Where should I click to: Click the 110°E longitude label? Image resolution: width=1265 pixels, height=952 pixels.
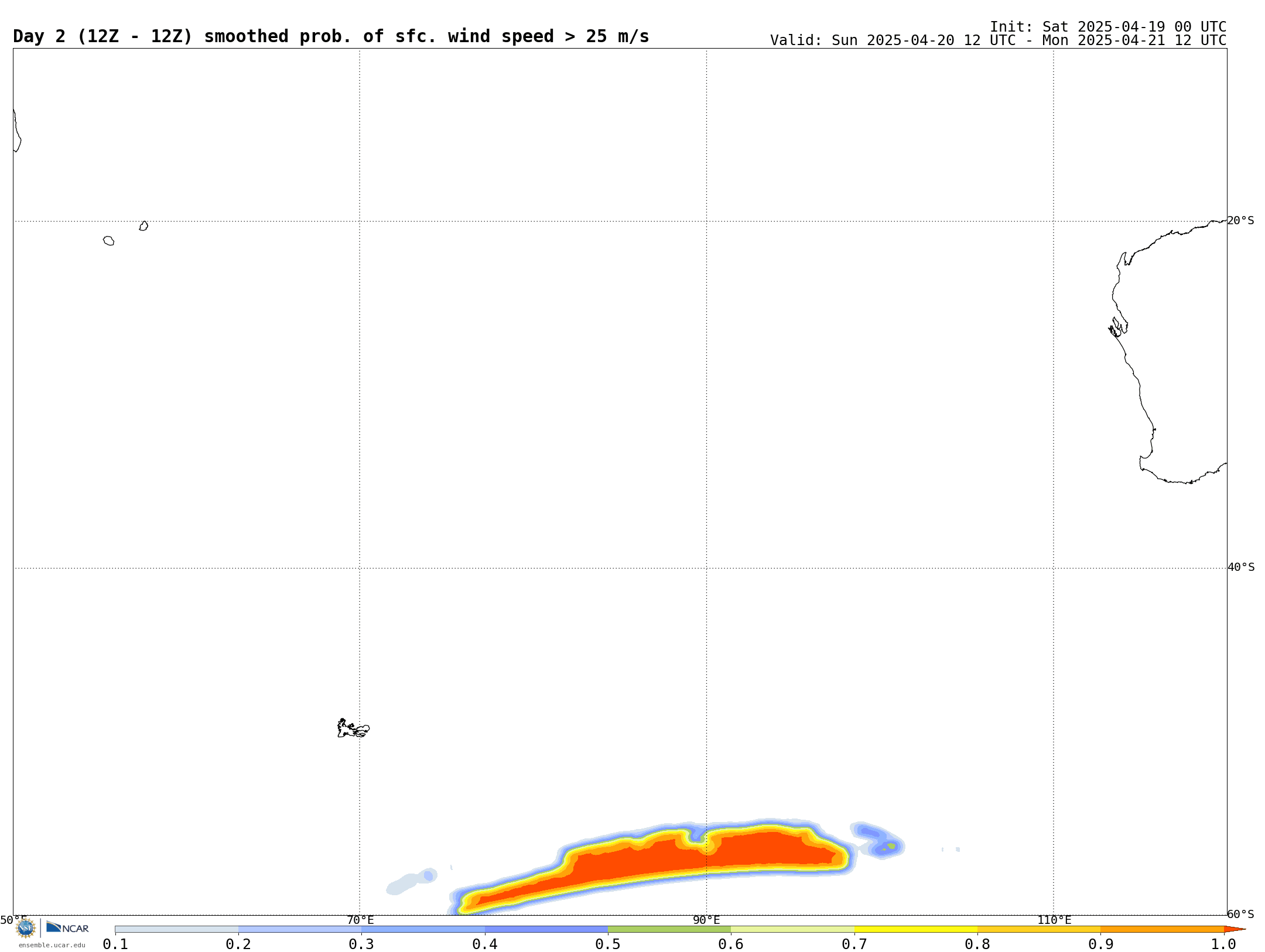coord(1054,920)
